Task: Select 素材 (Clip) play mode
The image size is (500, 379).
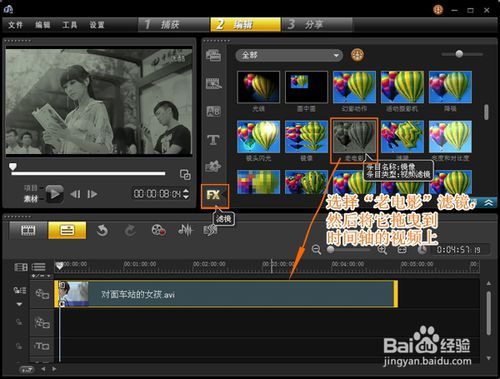Action: 31,199
